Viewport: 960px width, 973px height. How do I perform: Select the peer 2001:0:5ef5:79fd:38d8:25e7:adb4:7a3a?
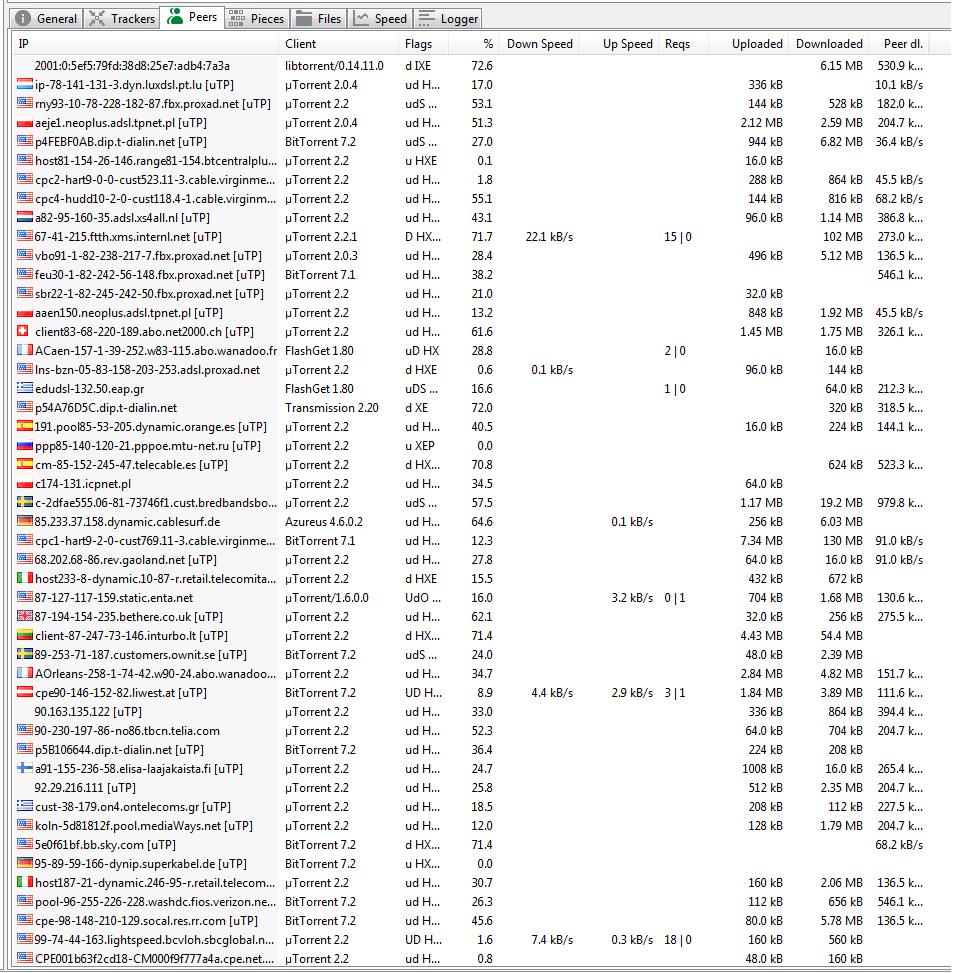[x=132, y=66]
